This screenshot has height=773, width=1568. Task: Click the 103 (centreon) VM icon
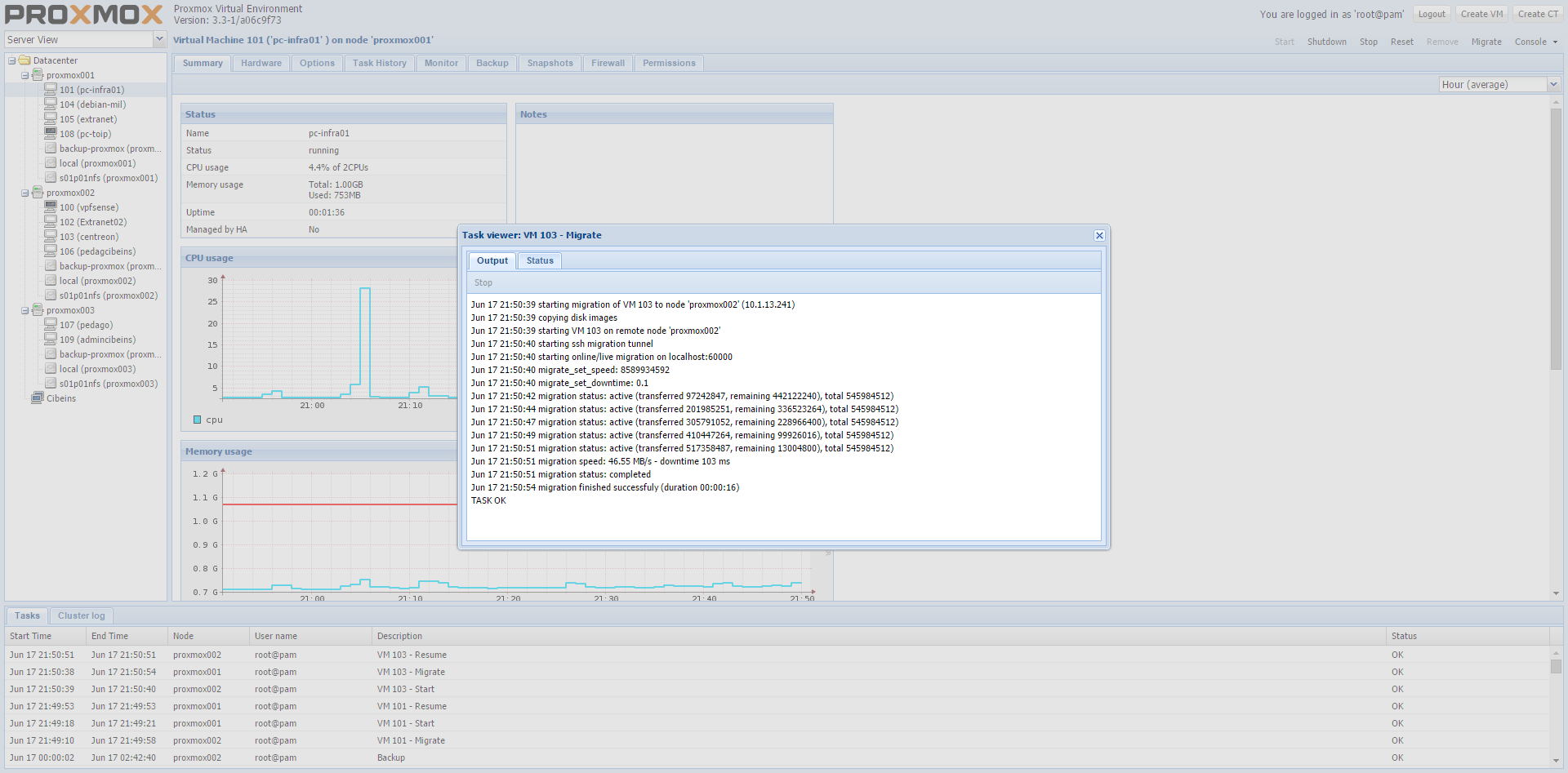click(51, 237)
